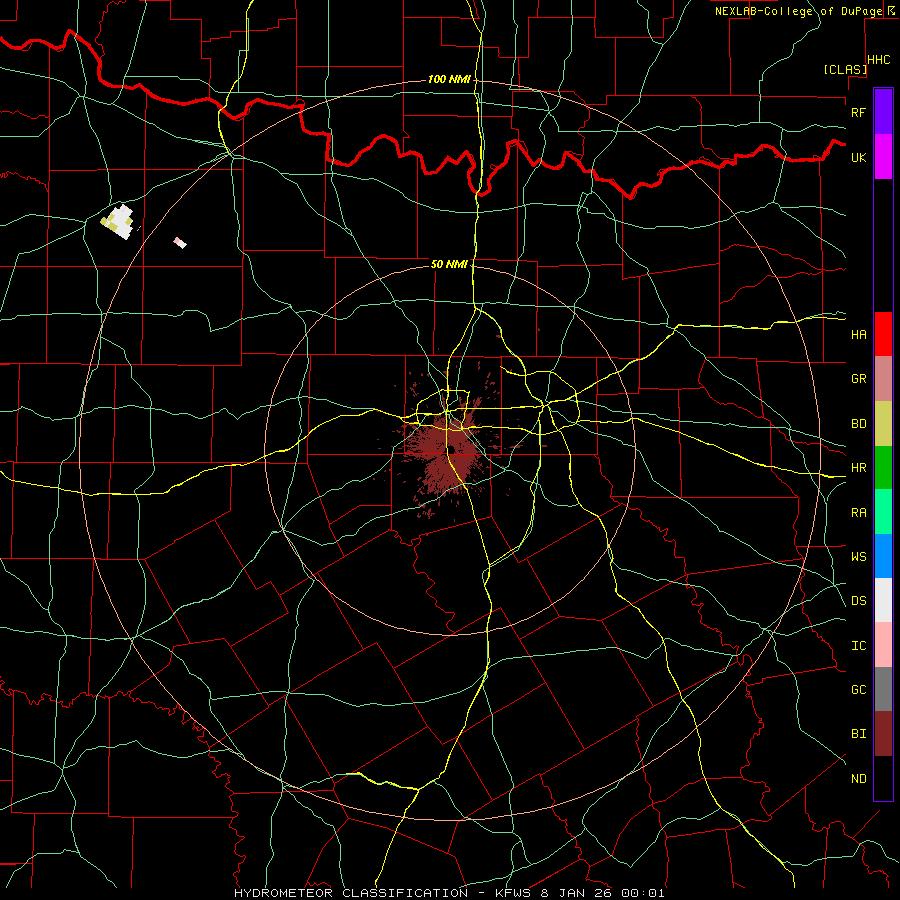Click the WS legend label
900x900 pixels.
click(x=858, y=557)
